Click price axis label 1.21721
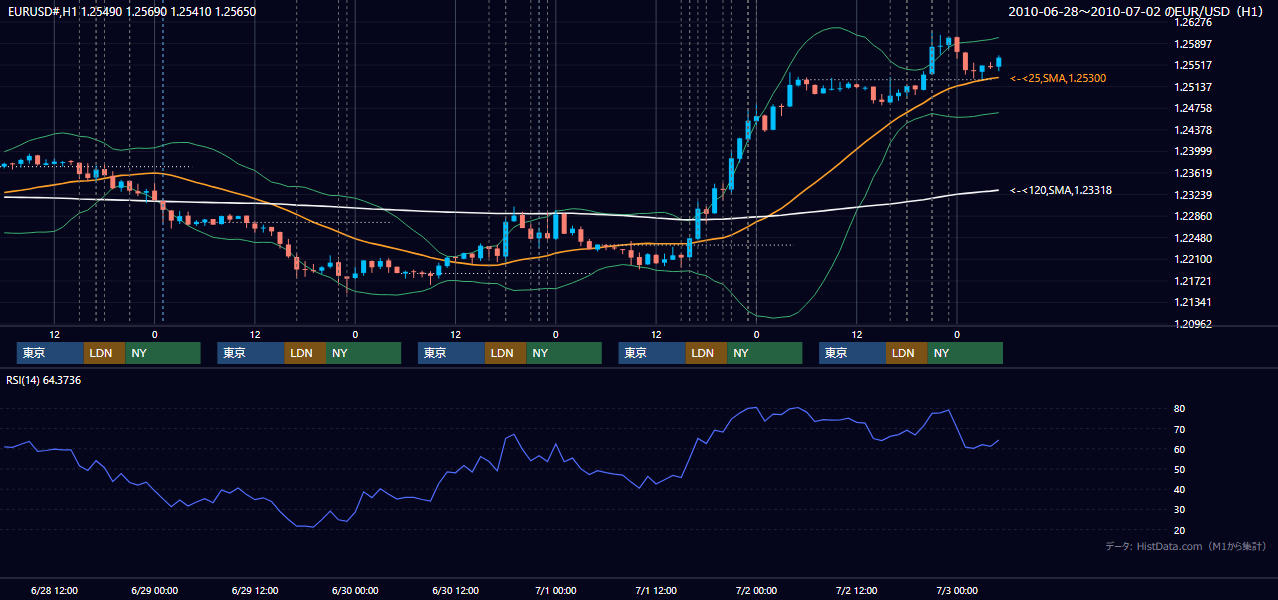The width and height of the screenshot is (1278, 600). [x=1193, y=281]
